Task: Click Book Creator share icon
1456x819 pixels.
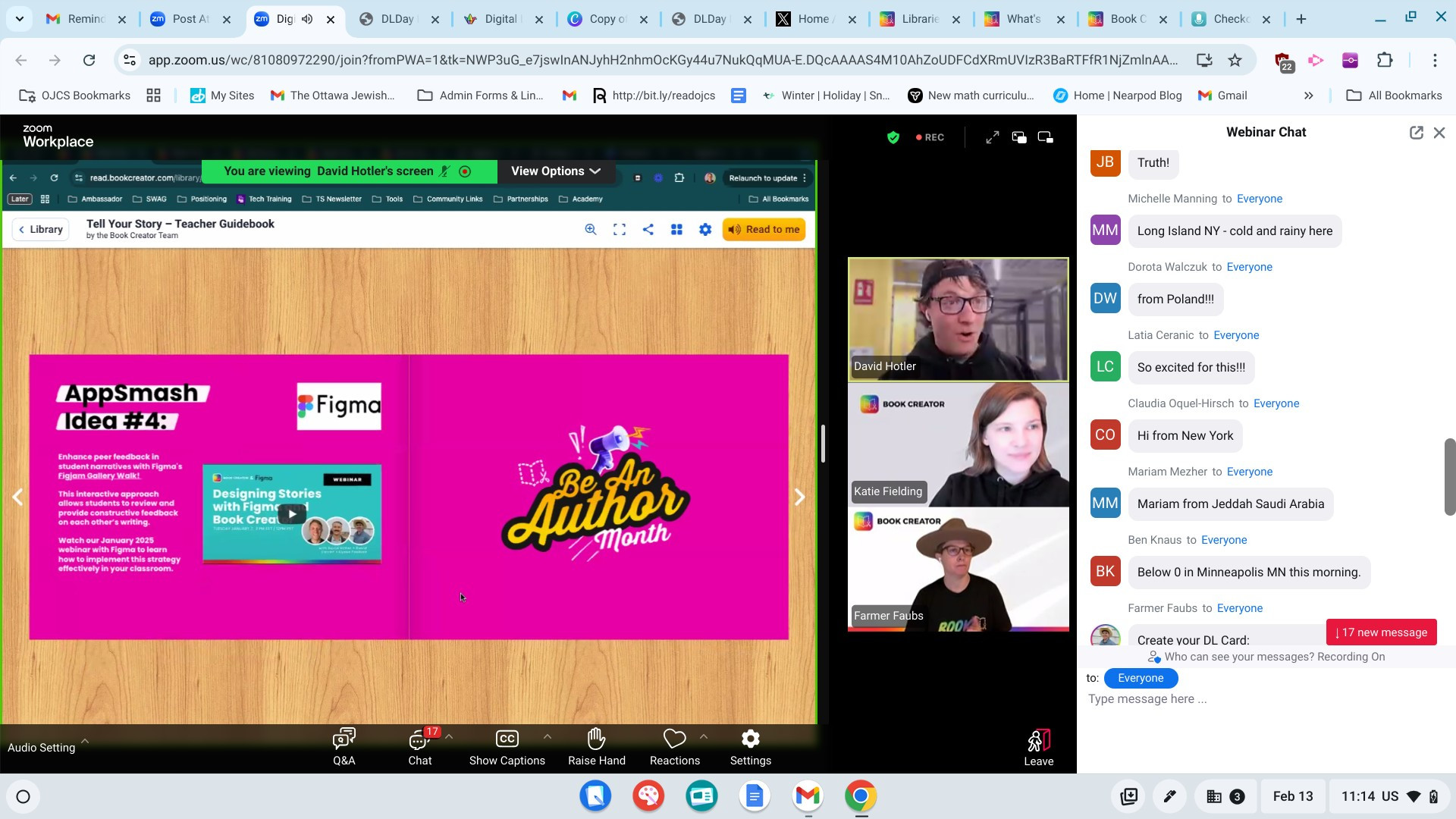Action: (x=648, y=230)
